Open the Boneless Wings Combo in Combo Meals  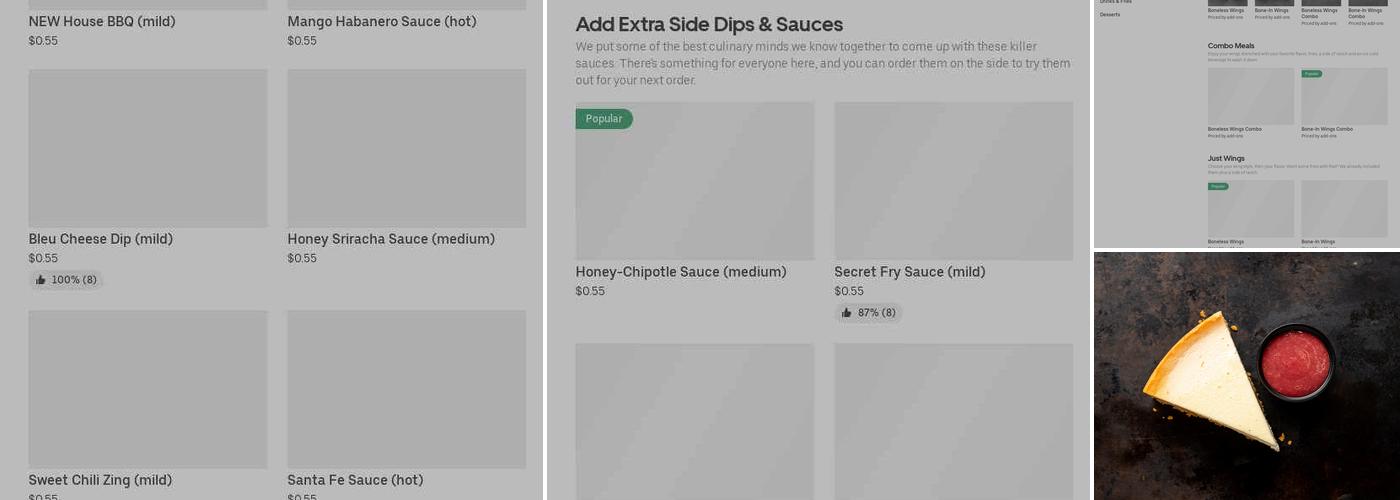pyautogui.click(x=1250, y=97)
